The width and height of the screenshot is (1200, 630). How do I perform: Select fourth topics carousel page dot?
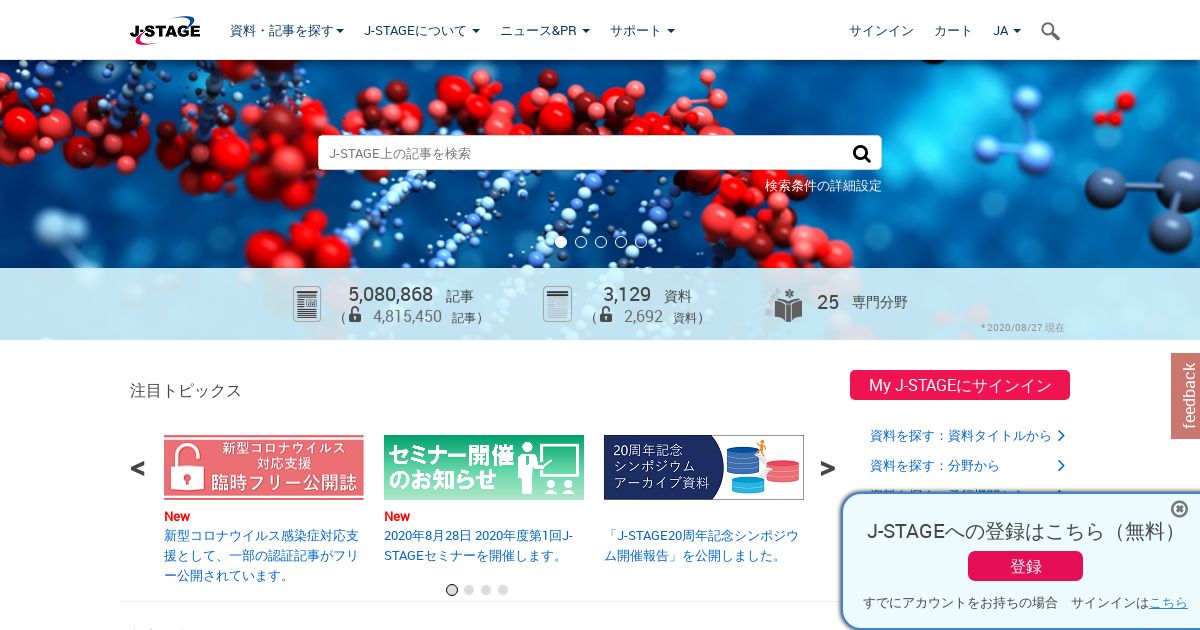coord(503,590)
